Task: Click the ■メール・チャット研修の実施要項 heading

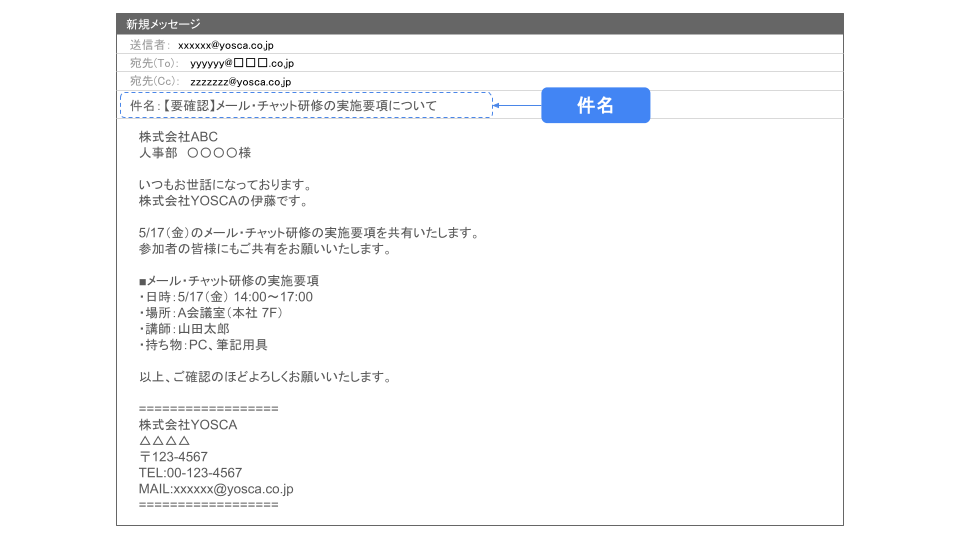Action: click(229, 281)
